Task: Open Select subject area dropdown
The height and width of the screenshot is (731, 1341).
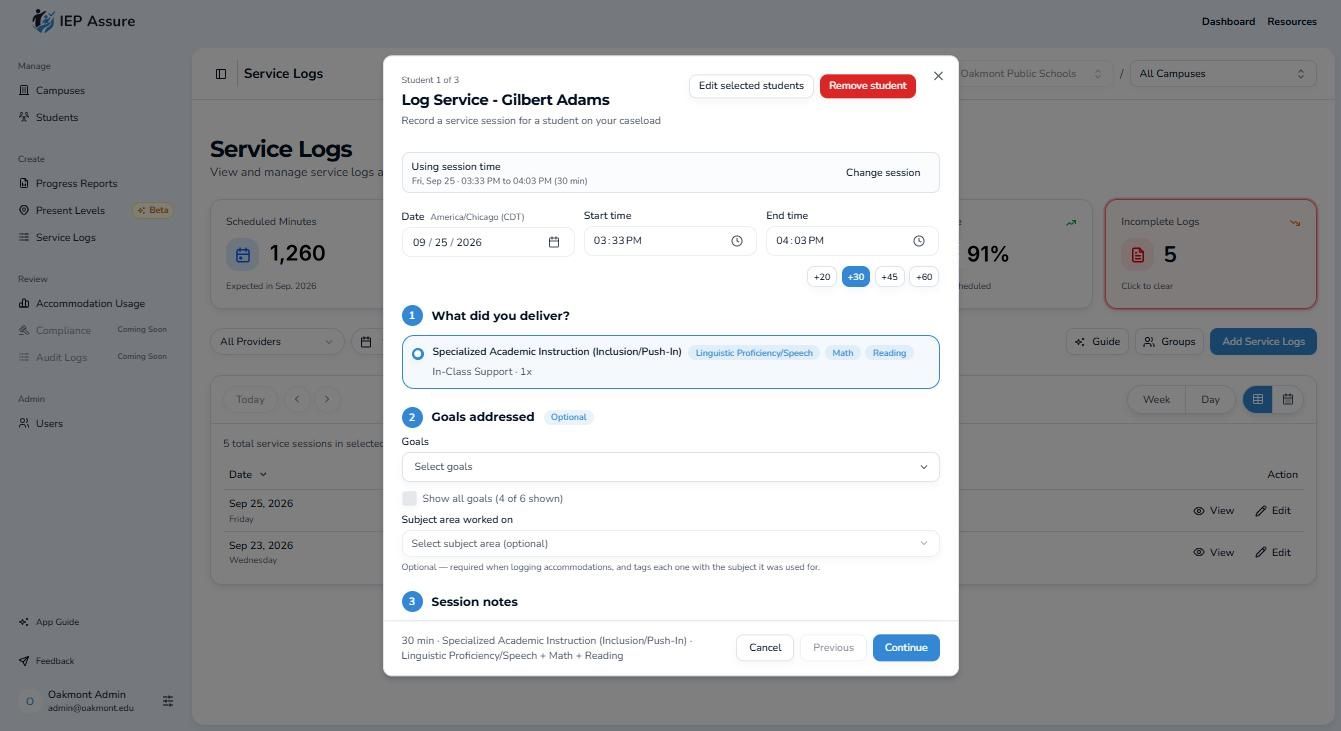Action: (670, 544)
